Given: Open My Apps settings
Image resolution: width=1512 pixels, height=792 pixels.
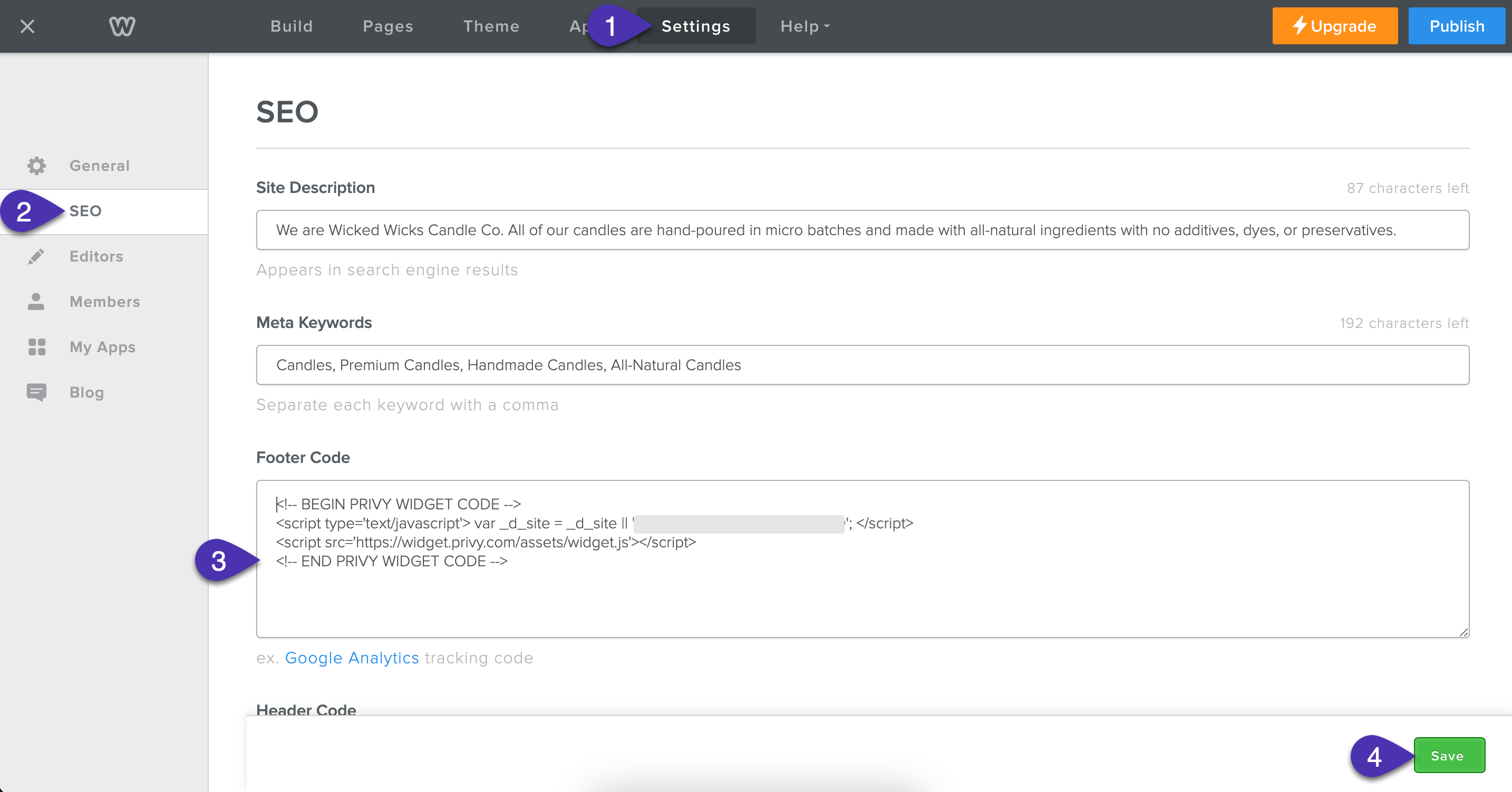Looking at the screenshot, I should [x=103, y=347].
